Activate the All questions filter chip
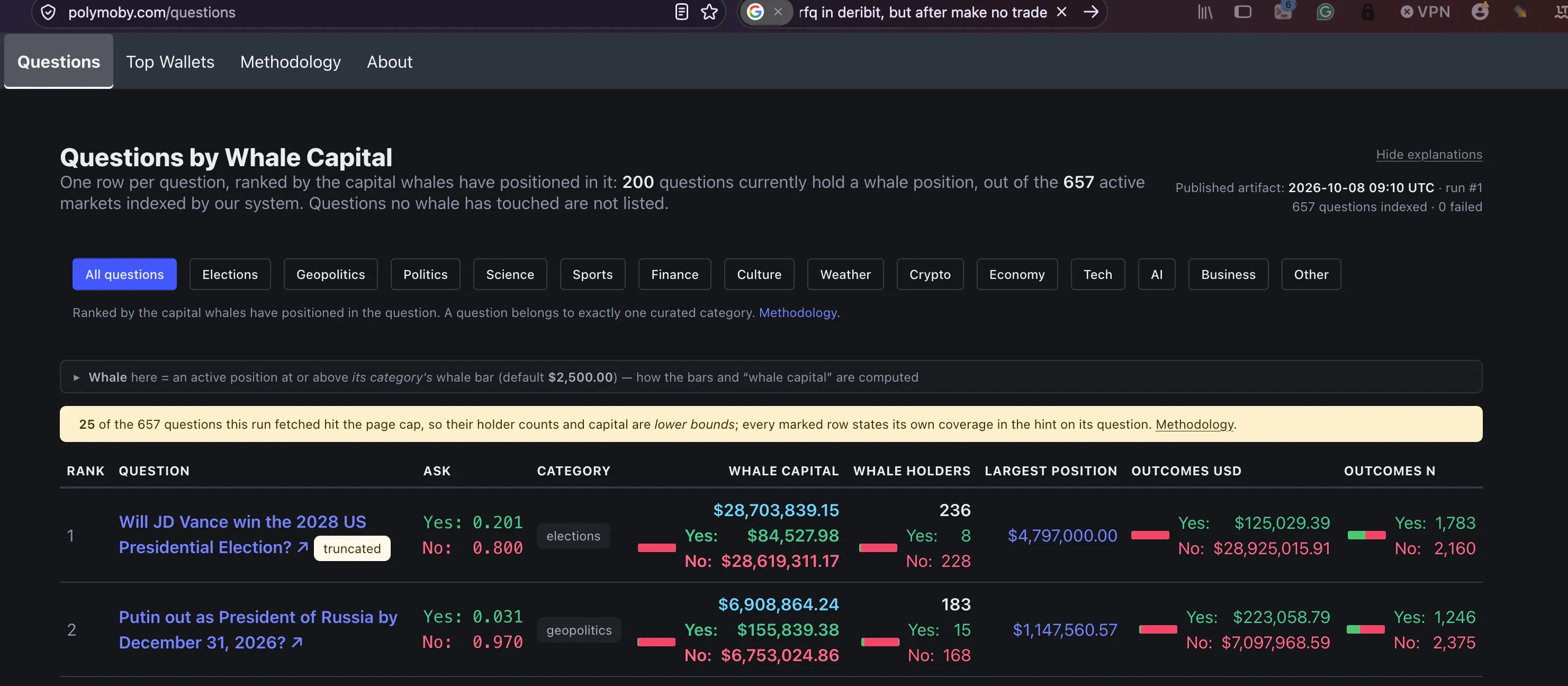The image size is (1568, 686). coord(124,275)
